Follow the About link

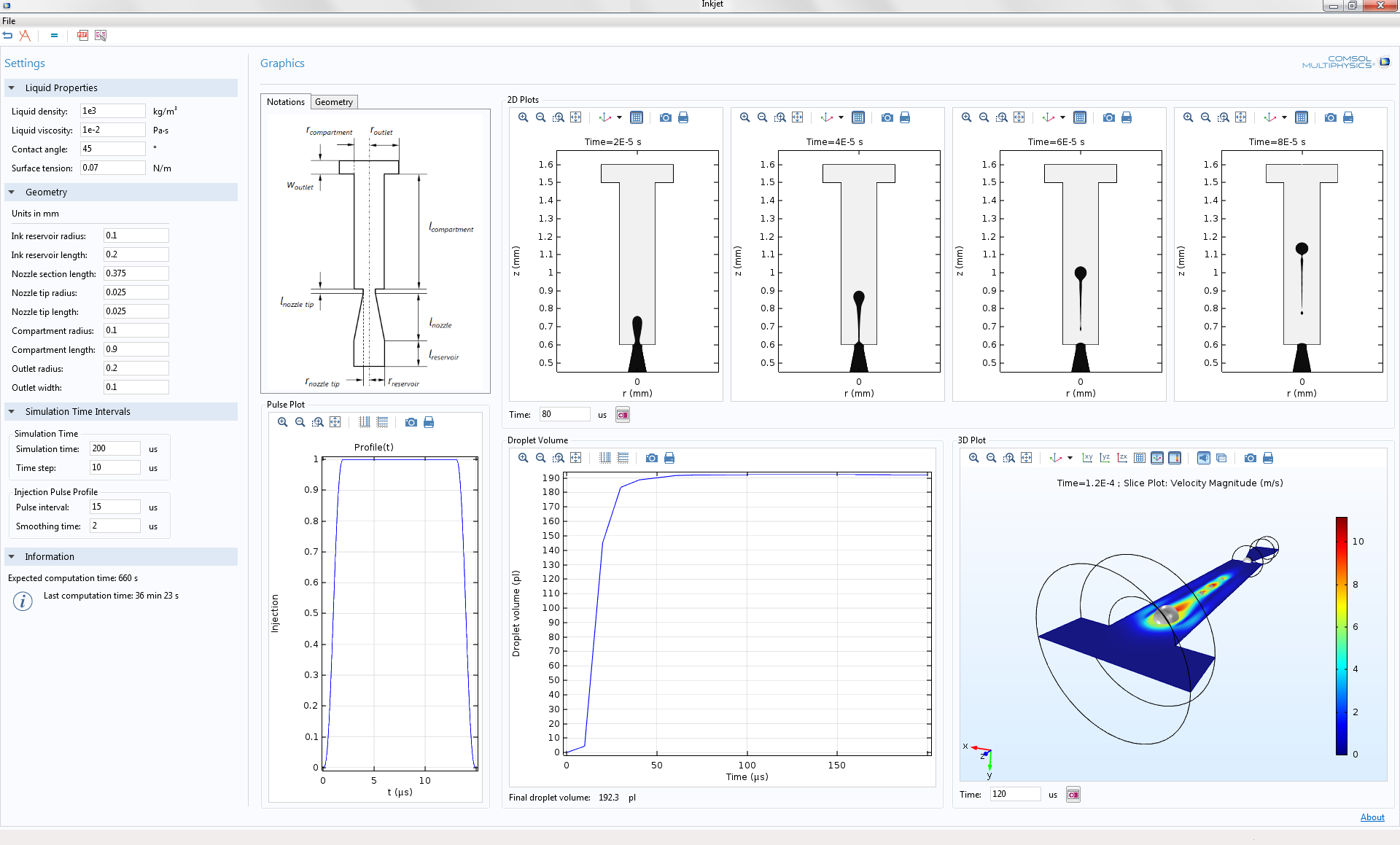1372,817
